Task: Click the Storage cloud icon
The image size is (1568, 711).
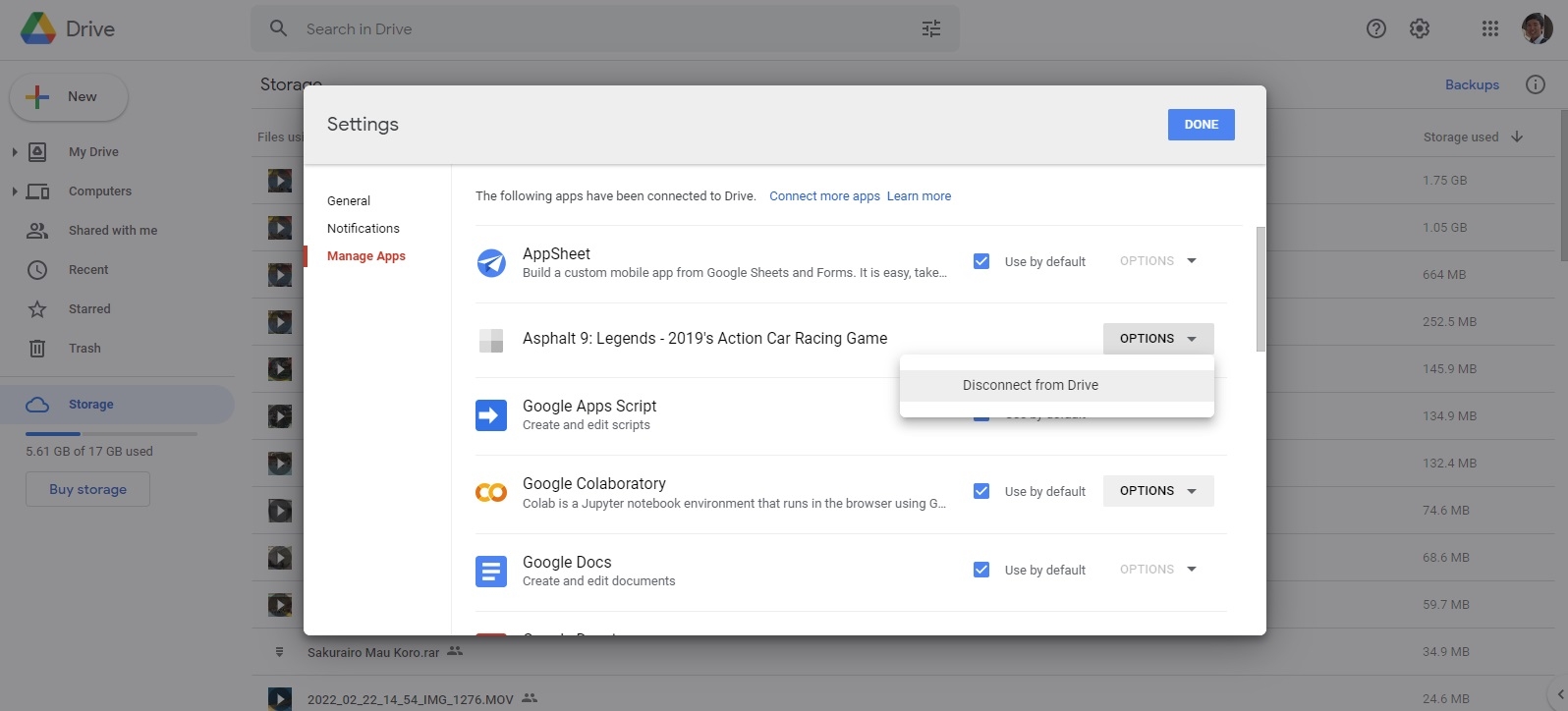Action: (x=37, y=405)
